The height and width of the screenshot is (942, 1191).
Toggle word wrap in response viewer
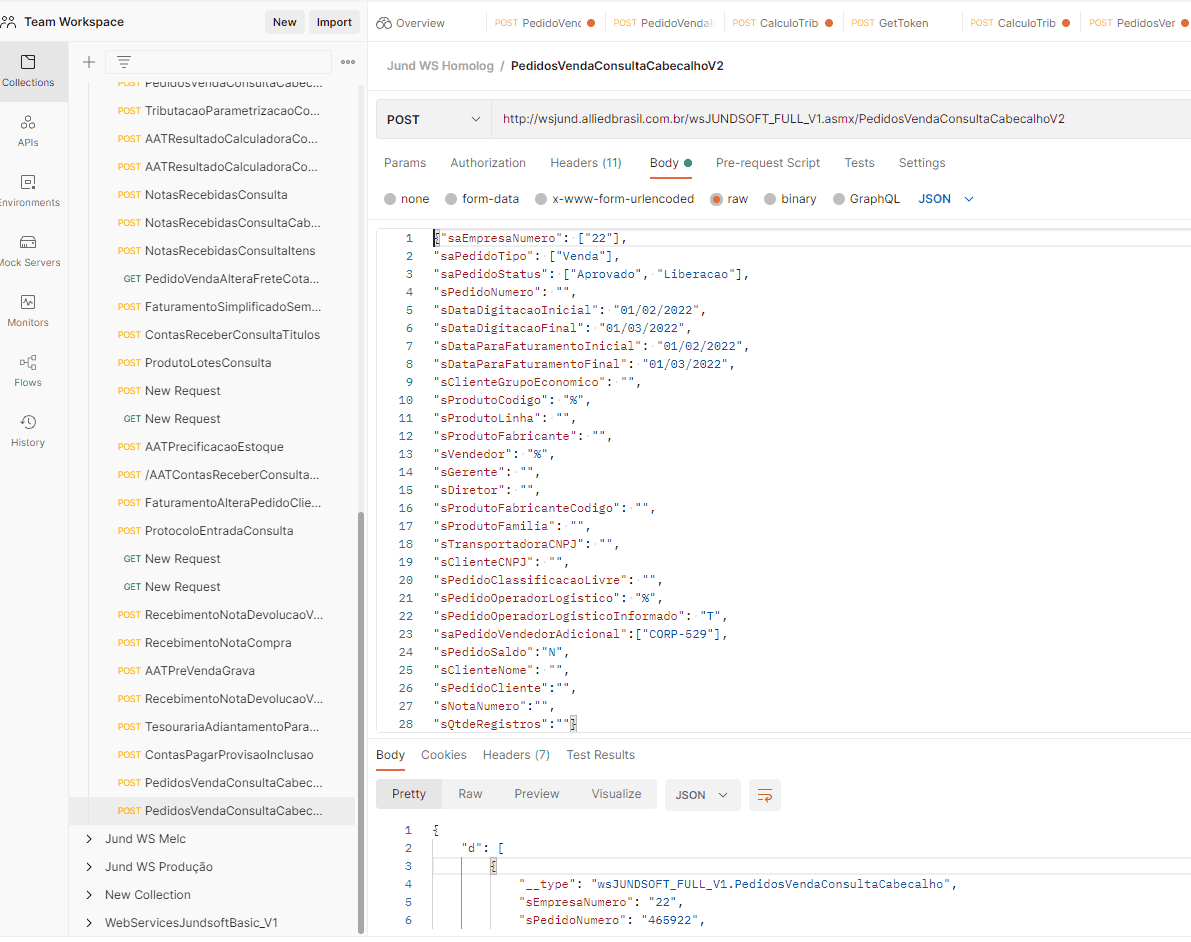pyautogui.click(x=765, y=795)
